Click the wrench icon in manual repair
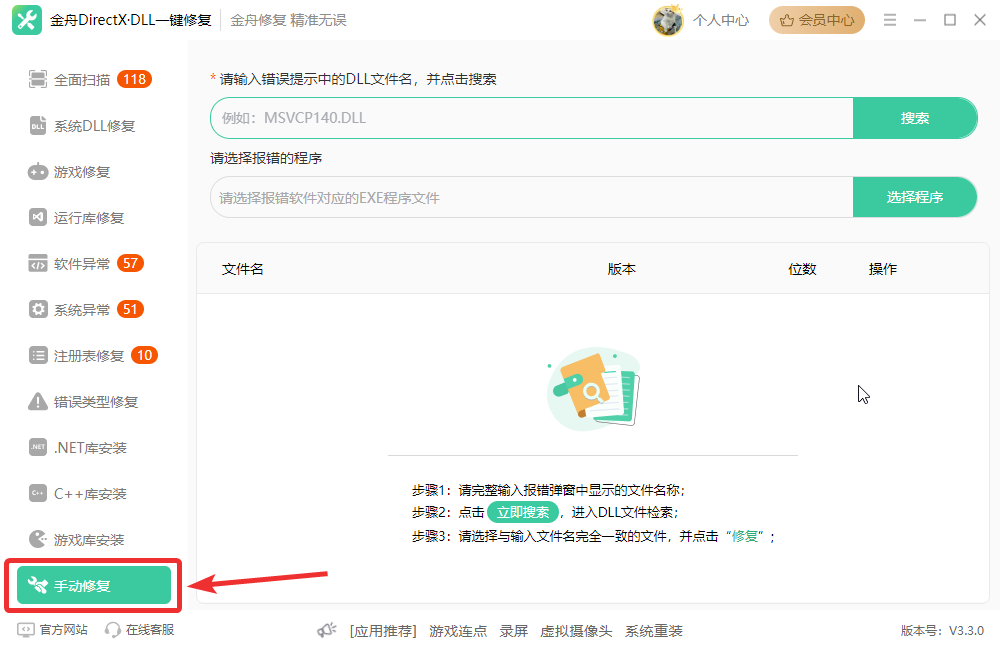The height and width of the screenshot is (650, 1000). pyautogui.click(x=38, y=585)
